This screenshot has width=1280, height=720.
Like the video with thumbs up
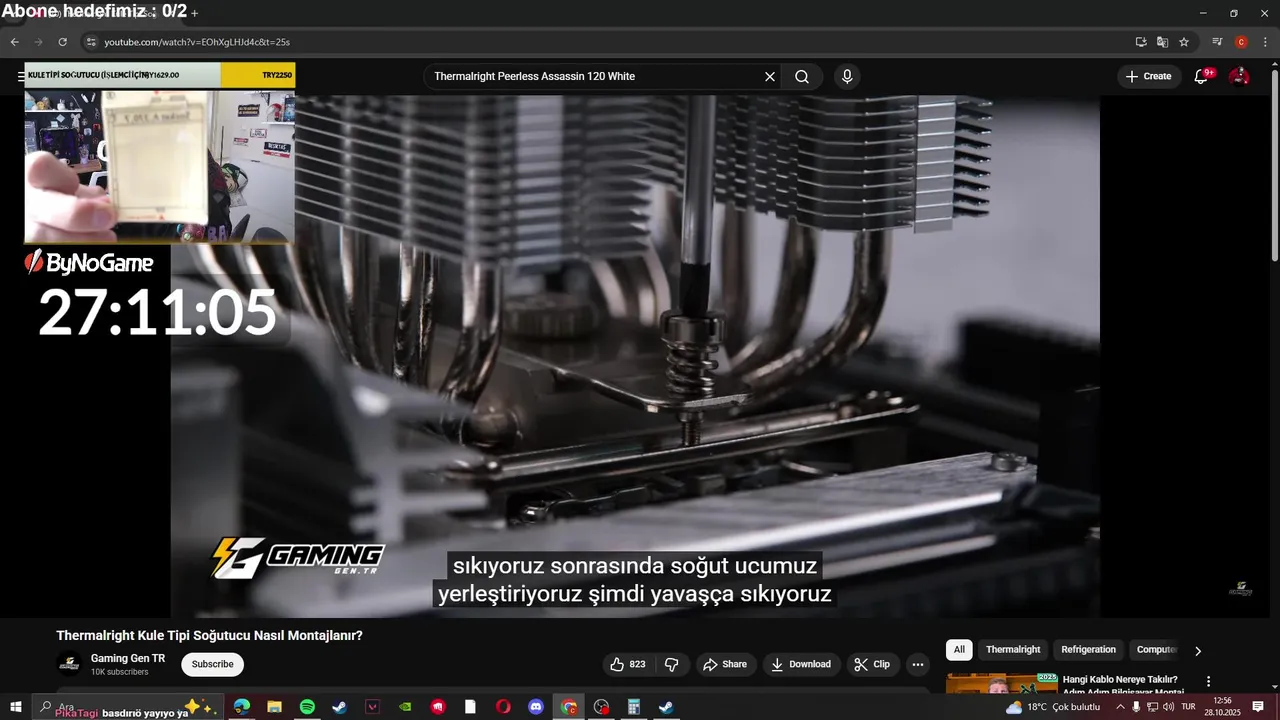click(629, 664)
